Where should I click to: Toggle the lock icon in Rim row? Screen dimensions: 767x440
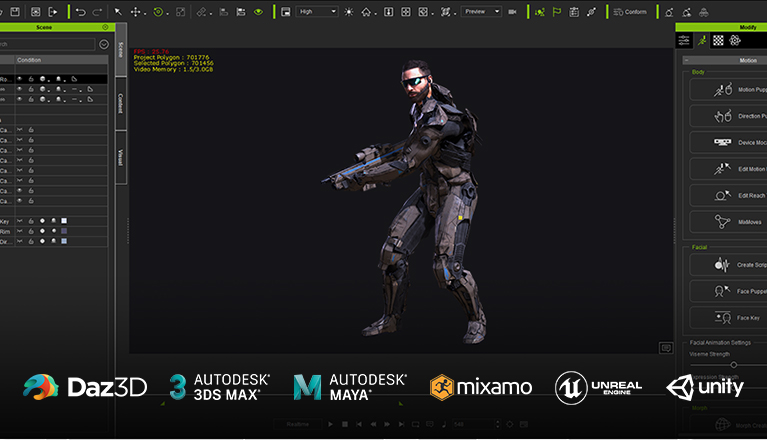click(31, 231)
